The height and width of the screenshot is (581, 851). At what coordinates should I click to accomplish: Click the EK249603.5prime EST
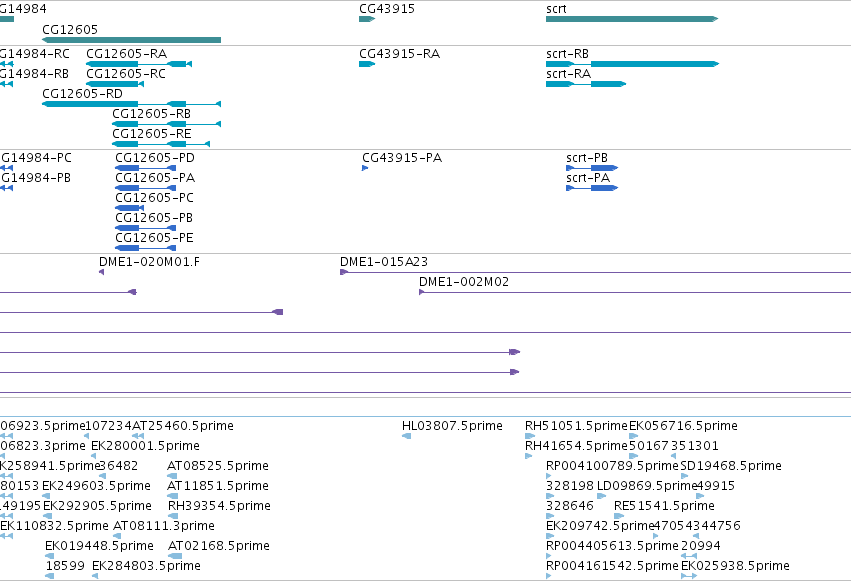pos(46,496)
